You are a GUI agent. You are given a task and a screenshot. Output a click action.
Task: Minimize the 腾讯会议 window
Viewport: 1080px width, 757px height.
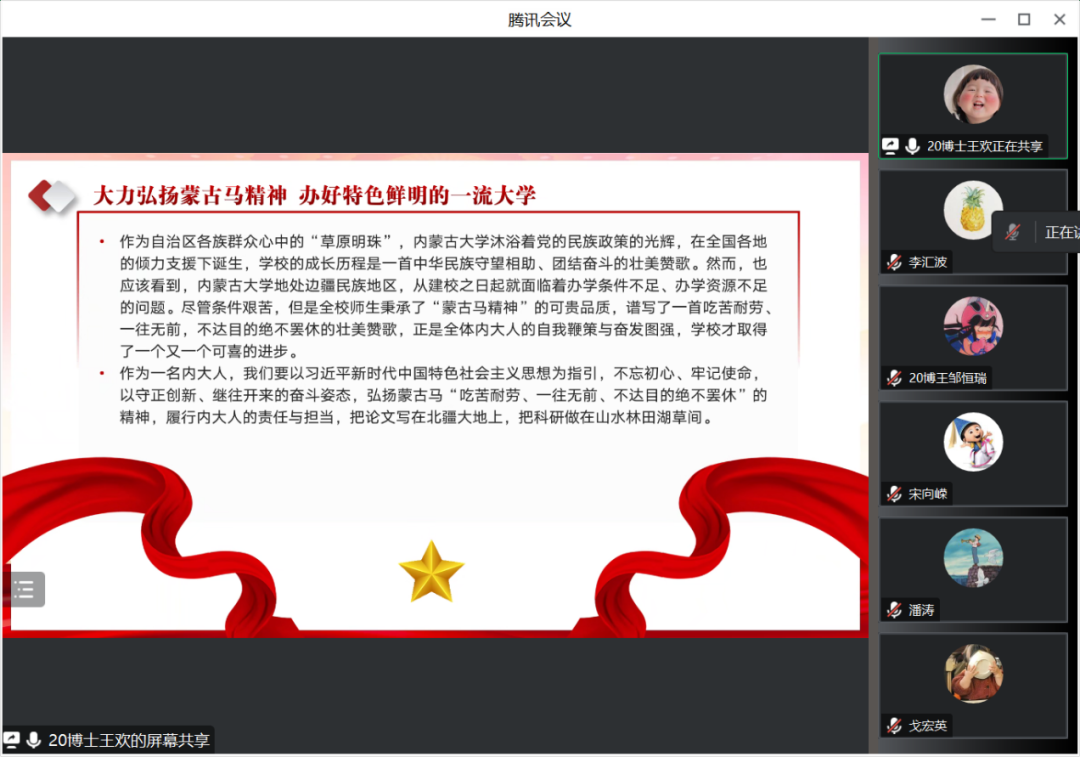tap(988, 19)
